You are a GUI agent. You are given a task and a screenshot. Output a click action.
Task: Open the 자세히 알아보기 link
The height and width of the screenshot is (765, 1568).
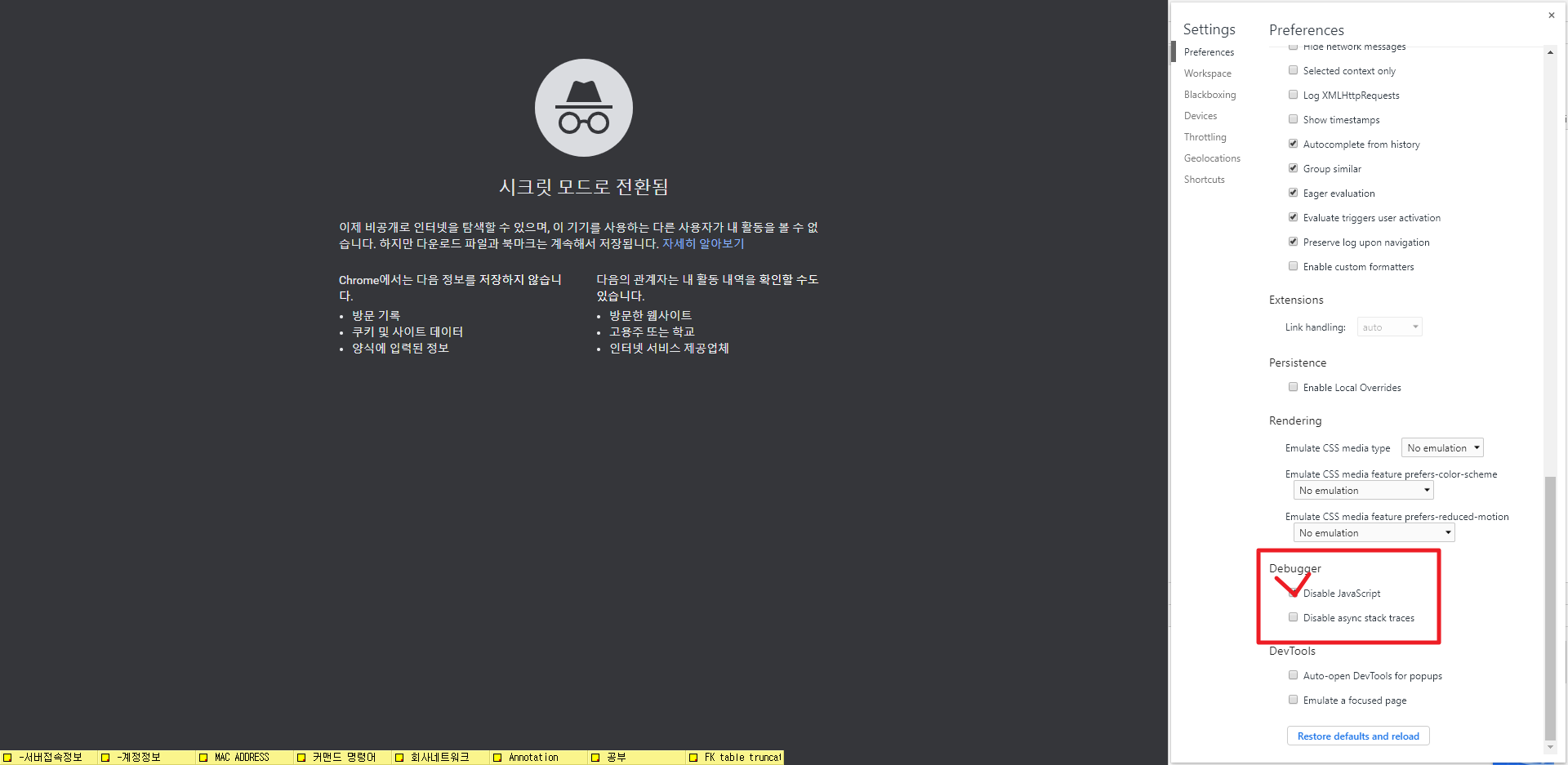tap(703, 243)
